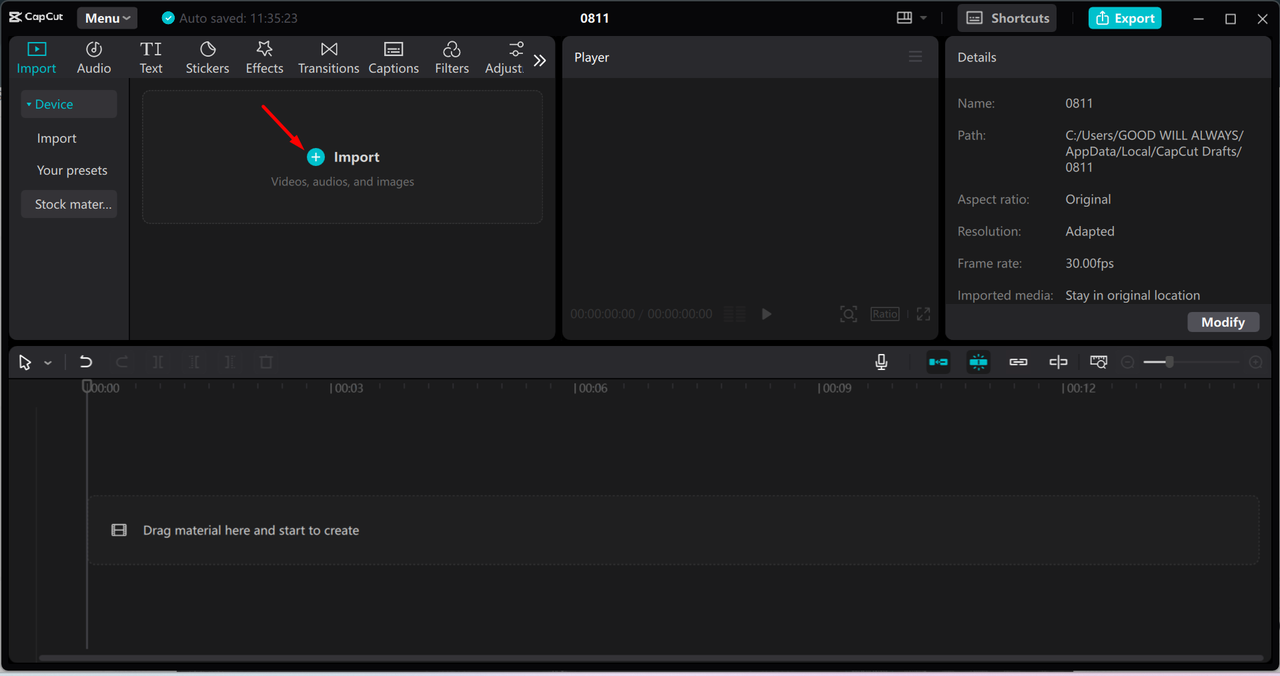Expand more tabs with double chevron
The width and height of the screenshot is (1280, 676).
coord(540,60)
